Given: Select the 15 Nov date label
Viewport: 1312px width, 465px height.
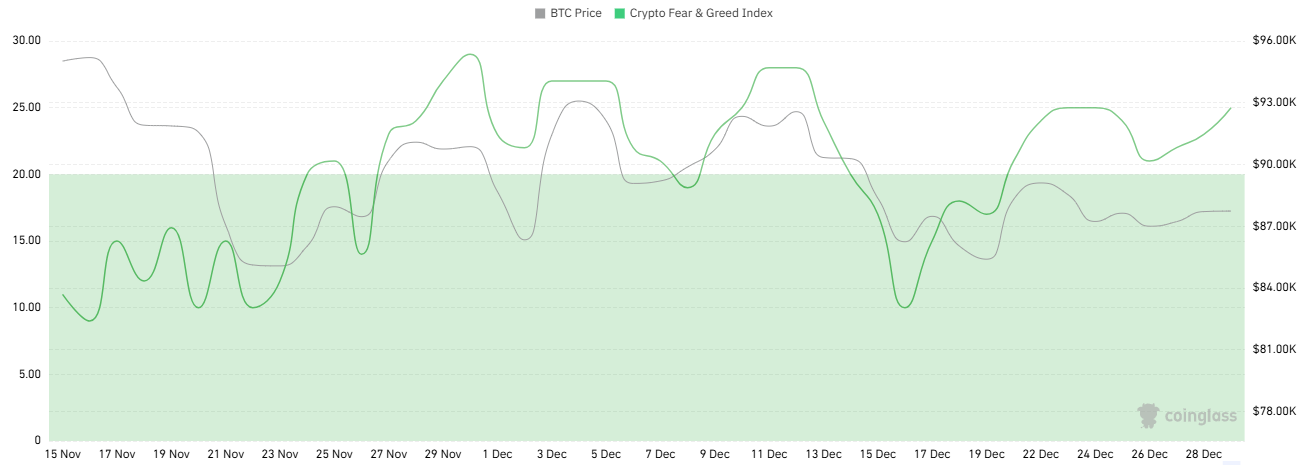Looking at the screenshot, I should click(x=64, y=454).
